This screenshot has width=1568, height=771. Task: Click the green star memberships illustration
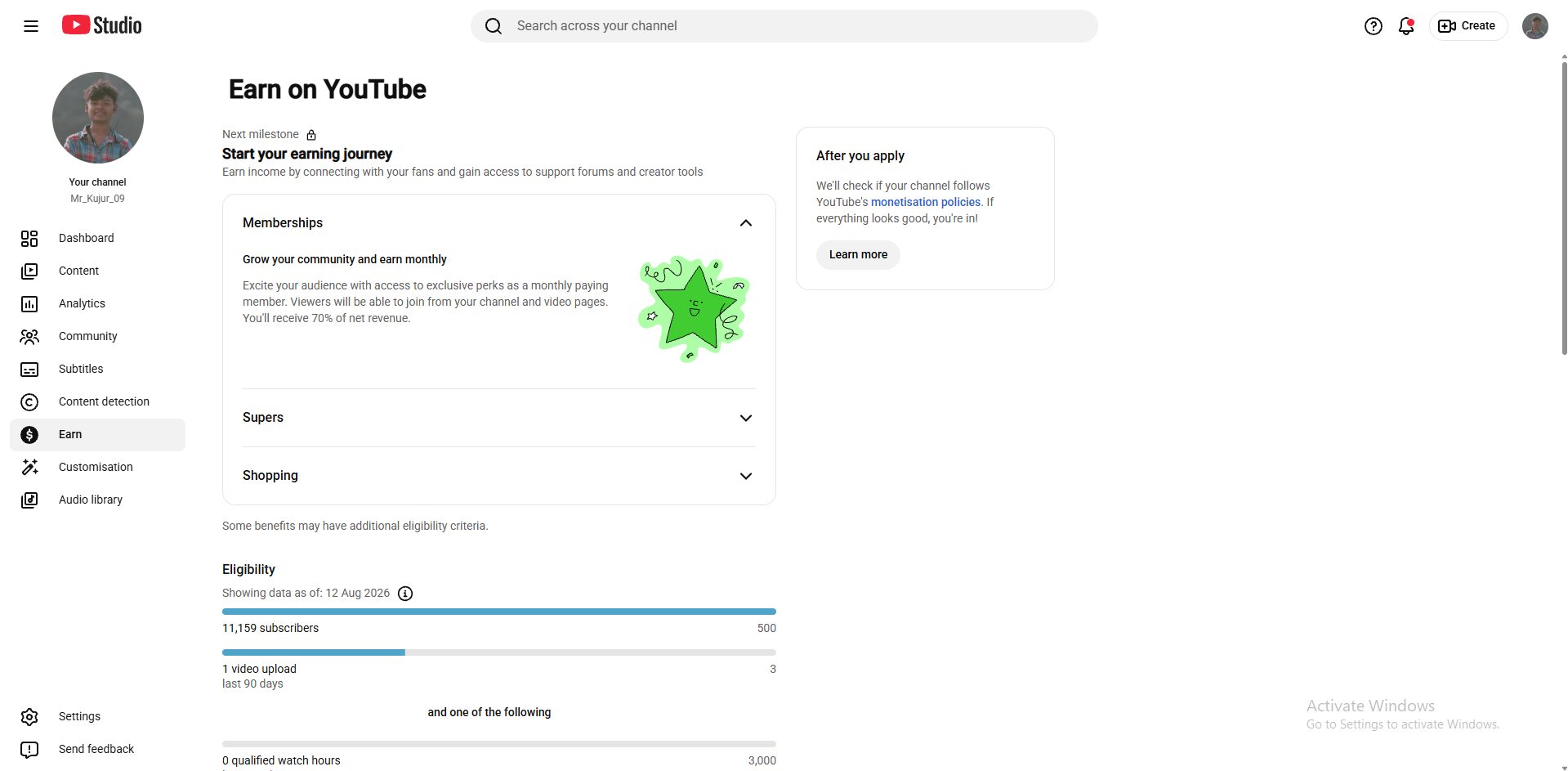[694, 309]
